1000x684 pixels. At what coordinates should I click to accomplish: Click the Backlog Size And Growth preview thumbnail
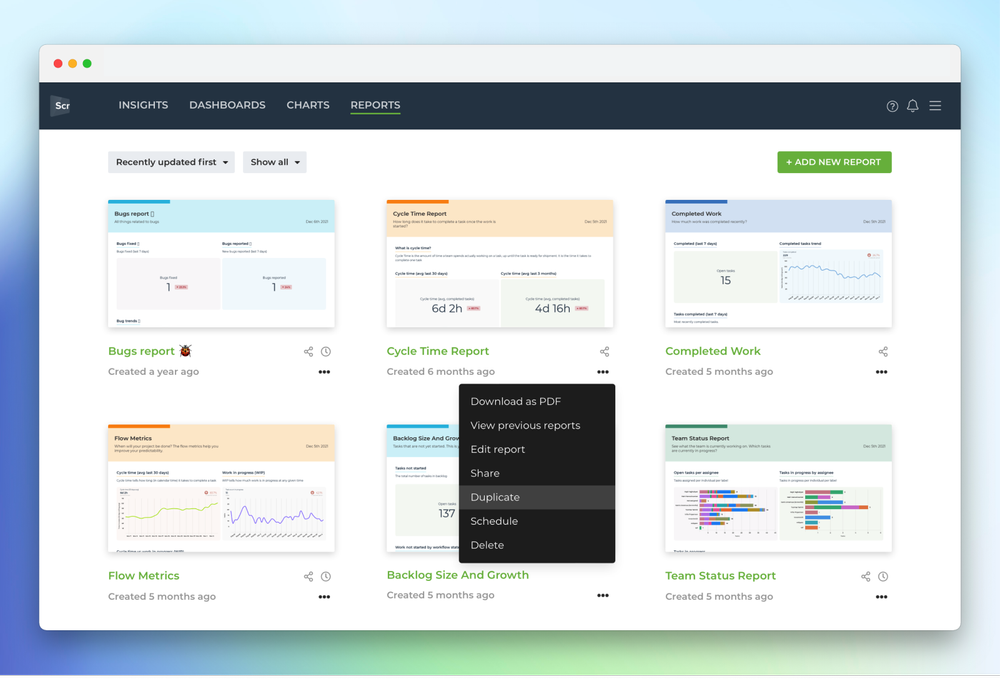(x=423, y=488)
